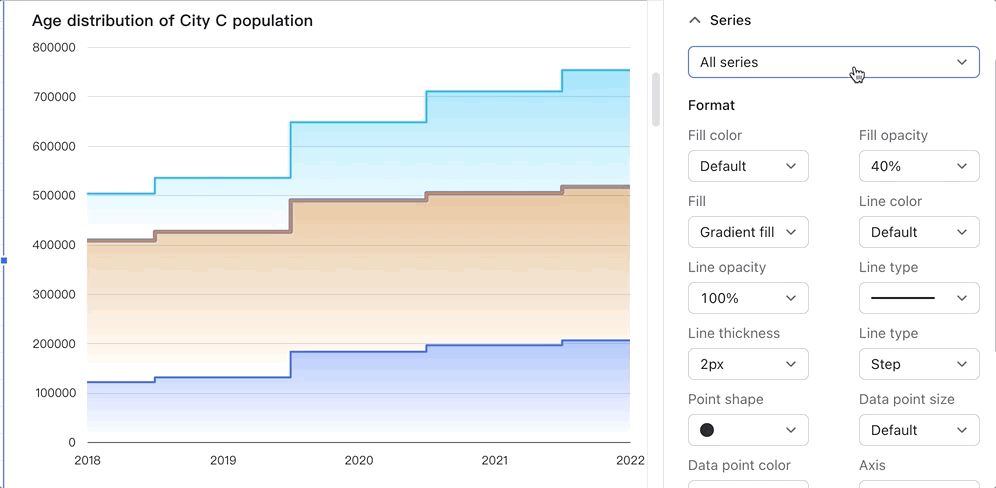The height and width of the screenshot is (488, 996).
Task: Click the bottom blue step line series
Action: 358,351
